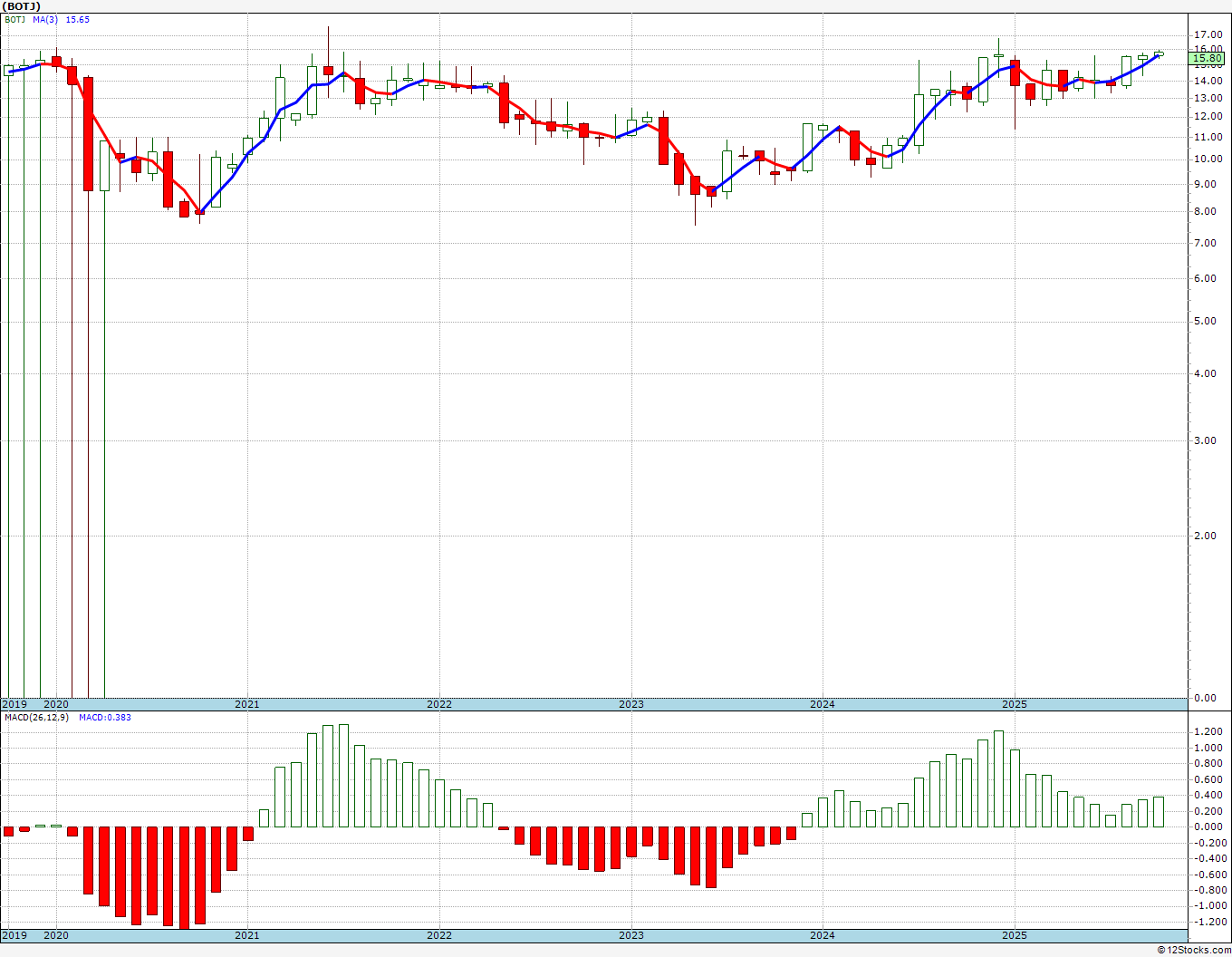The height and width of the screenshot is (957, 1232).
Task: Select 2023 marker on price time axis
Action: [630, 704]
